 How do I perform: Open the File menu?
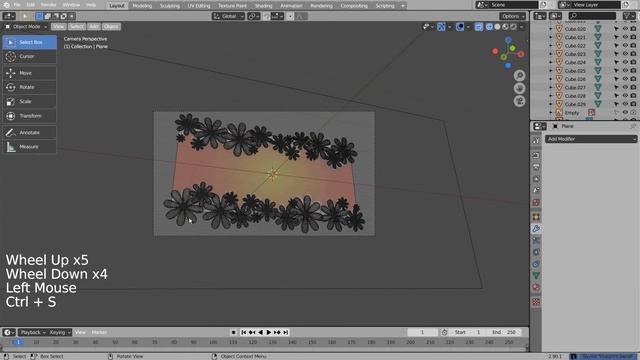(17, 5)
